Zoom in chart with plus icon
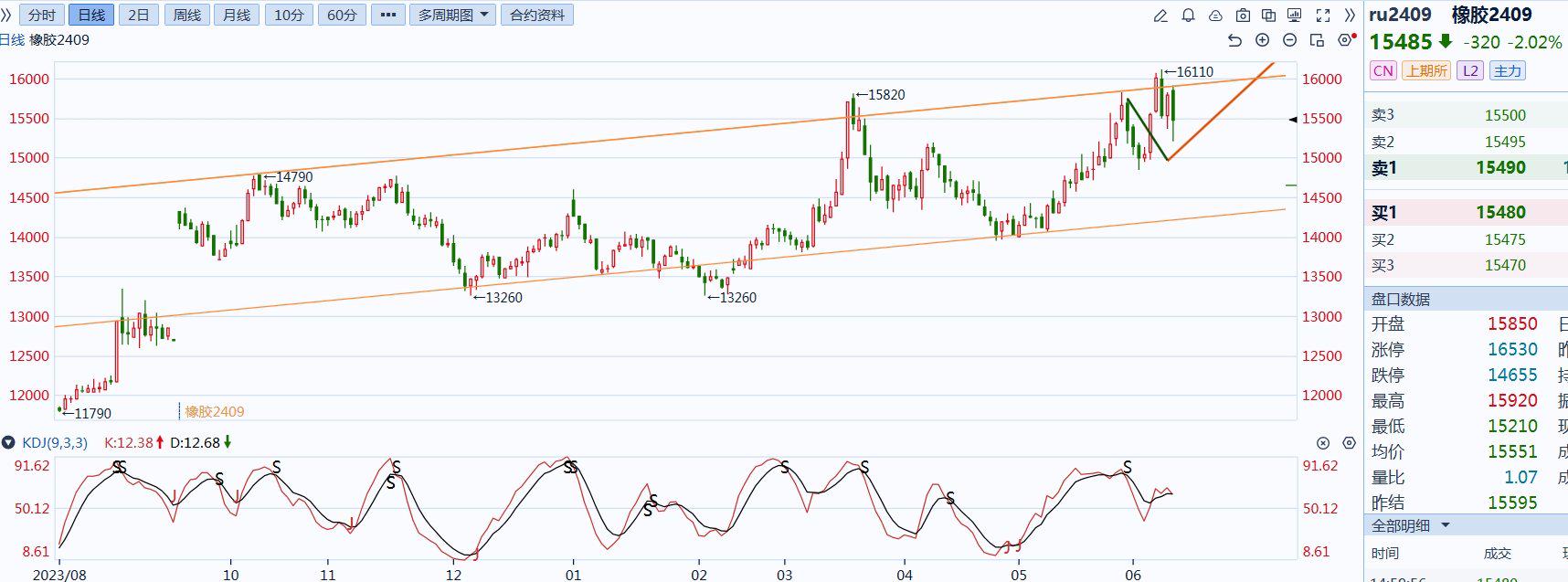 pyautogui.click(x=1262, y=40)
